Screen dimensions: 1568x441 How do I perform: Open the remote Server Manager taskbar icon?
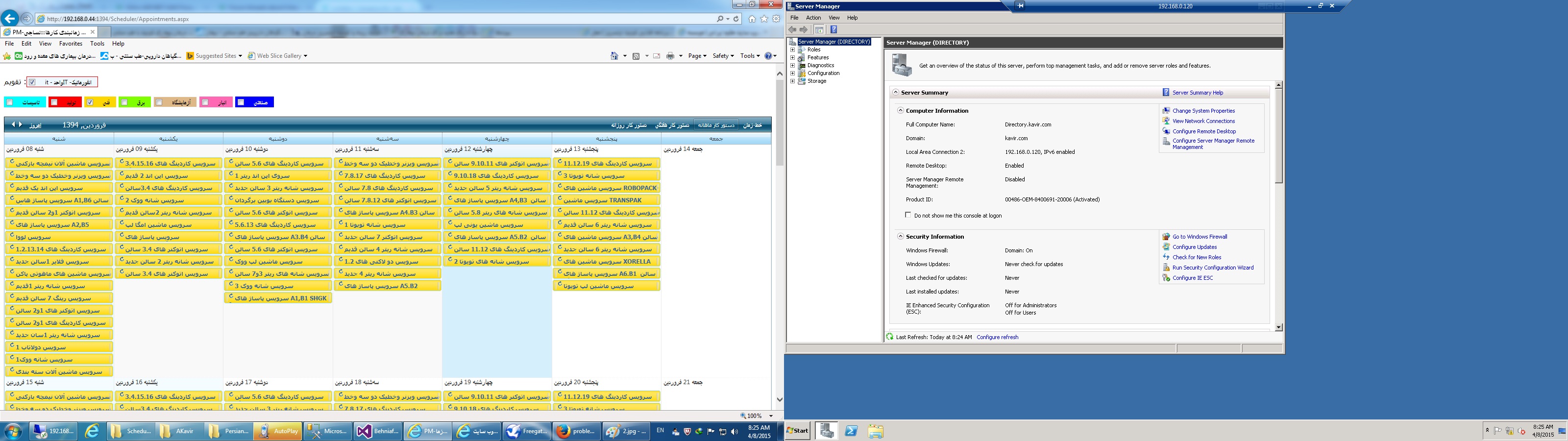coord(827,431)
